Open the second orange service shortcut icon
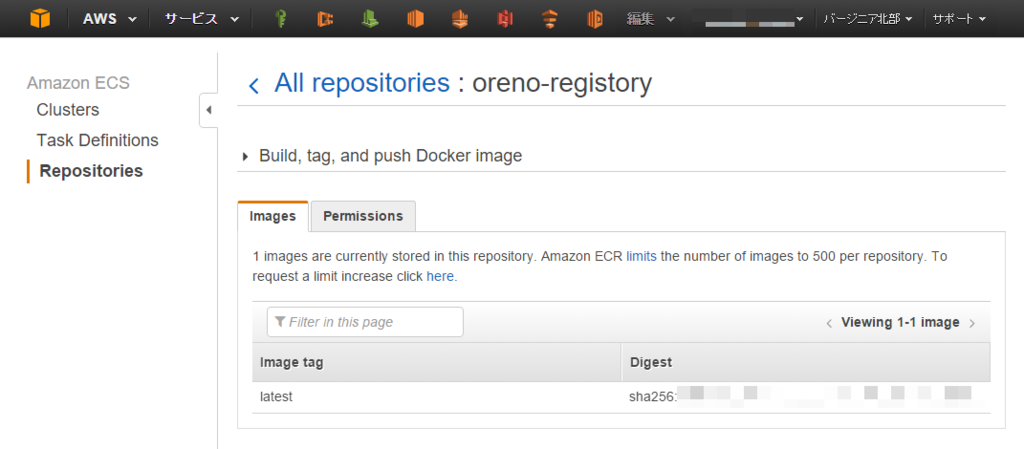Viewport: 1024px width, 449px height. (325, 20)
